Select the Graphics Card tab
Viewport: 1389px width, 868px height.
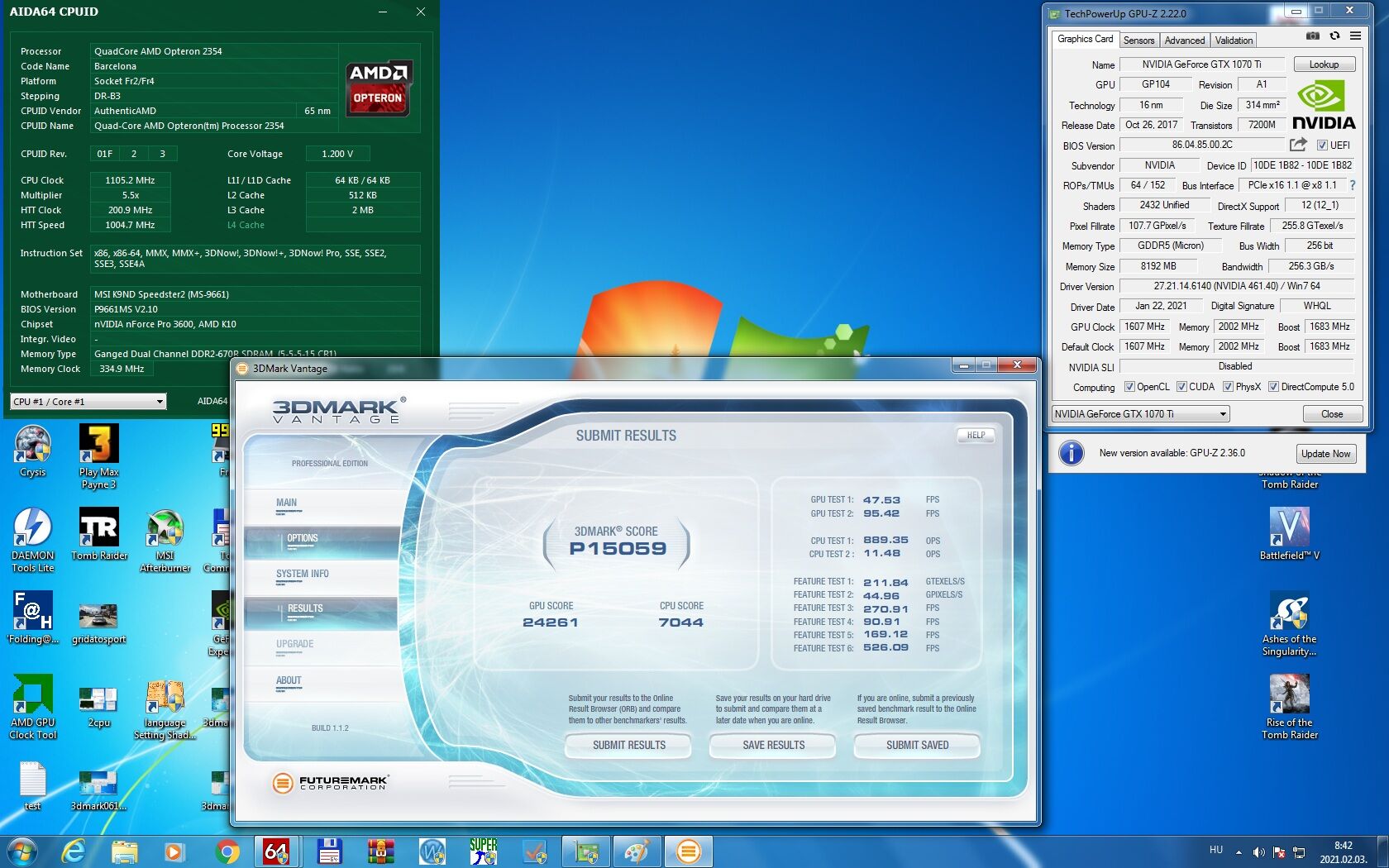pos(1085,39)
